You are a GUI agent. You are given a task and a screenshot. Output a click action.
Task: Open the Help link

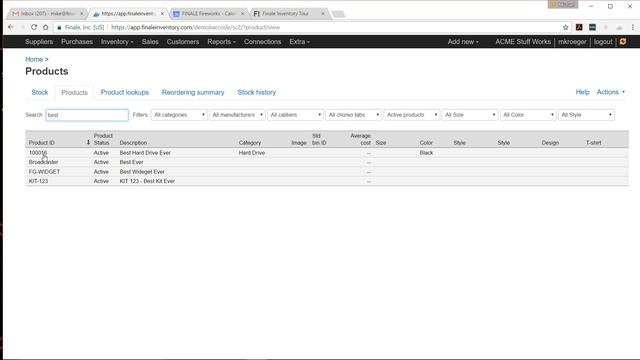582,92
